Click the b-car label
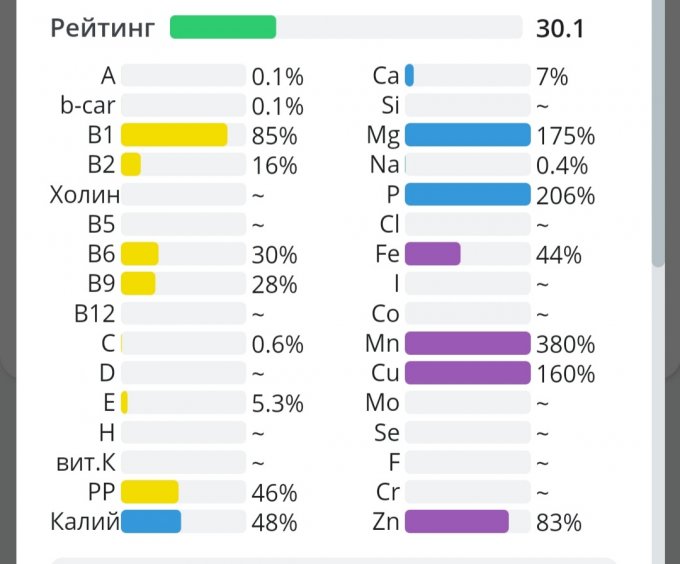680x564 pixels. pyautogui.click(x=88, y=105)
